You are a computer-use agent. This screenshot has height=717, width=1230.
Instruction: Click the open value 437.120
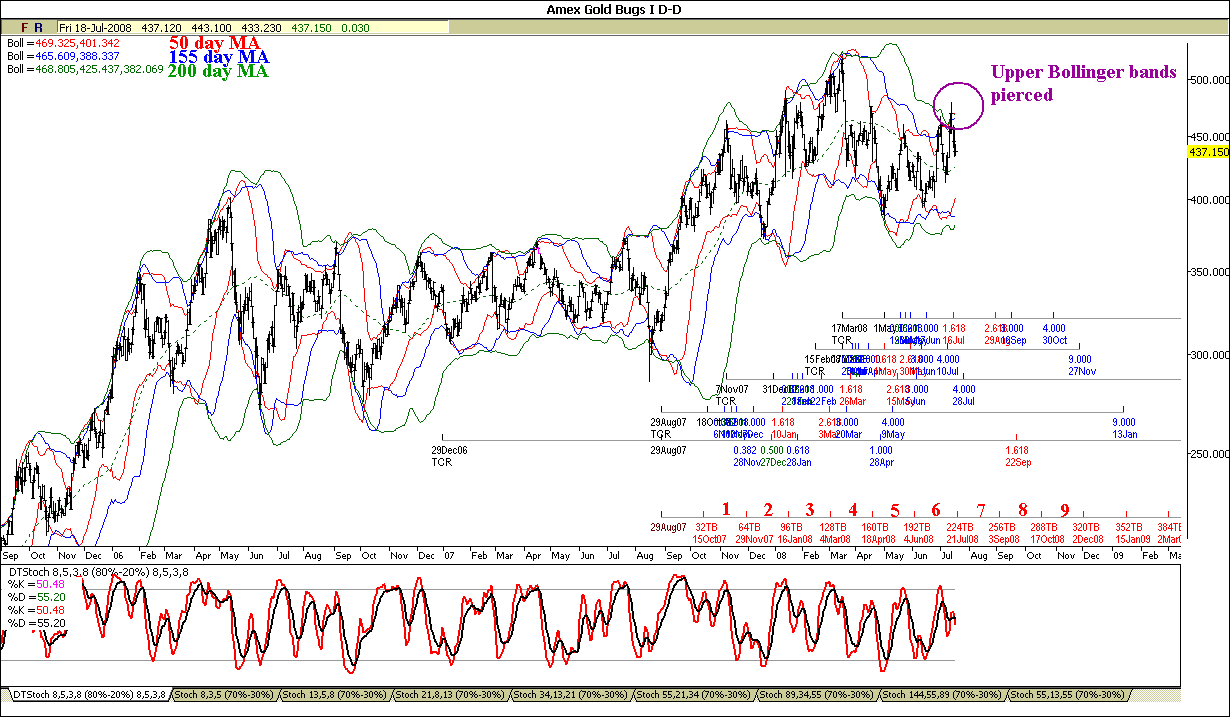click(x=162, y=28)
